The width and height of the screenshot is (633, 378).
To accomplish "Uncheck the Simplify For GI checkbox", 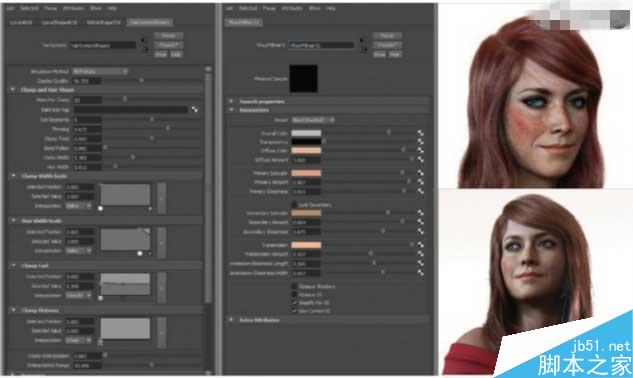I will click(294, 302).
